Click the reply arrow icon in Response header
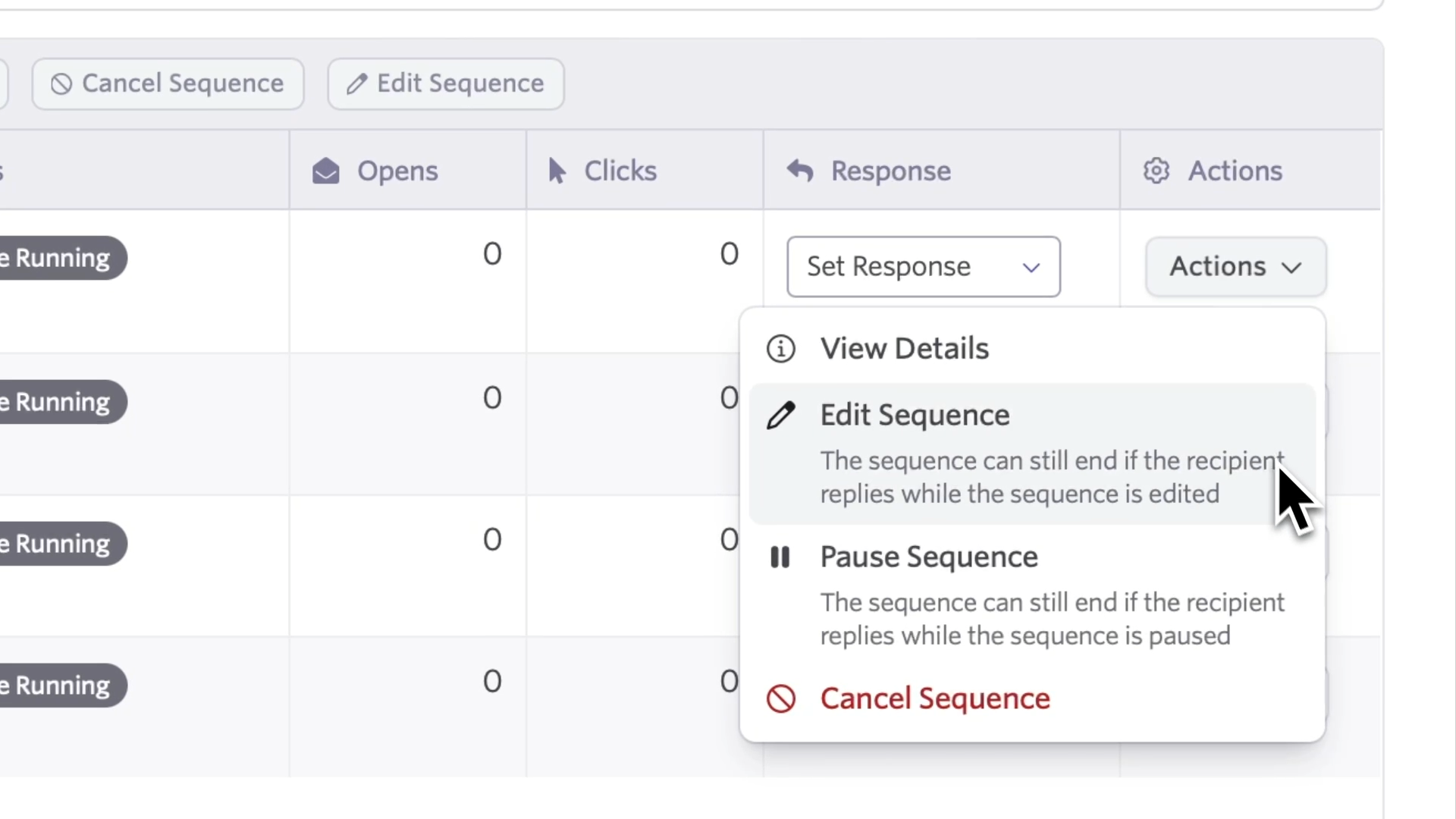 [800, 171]
